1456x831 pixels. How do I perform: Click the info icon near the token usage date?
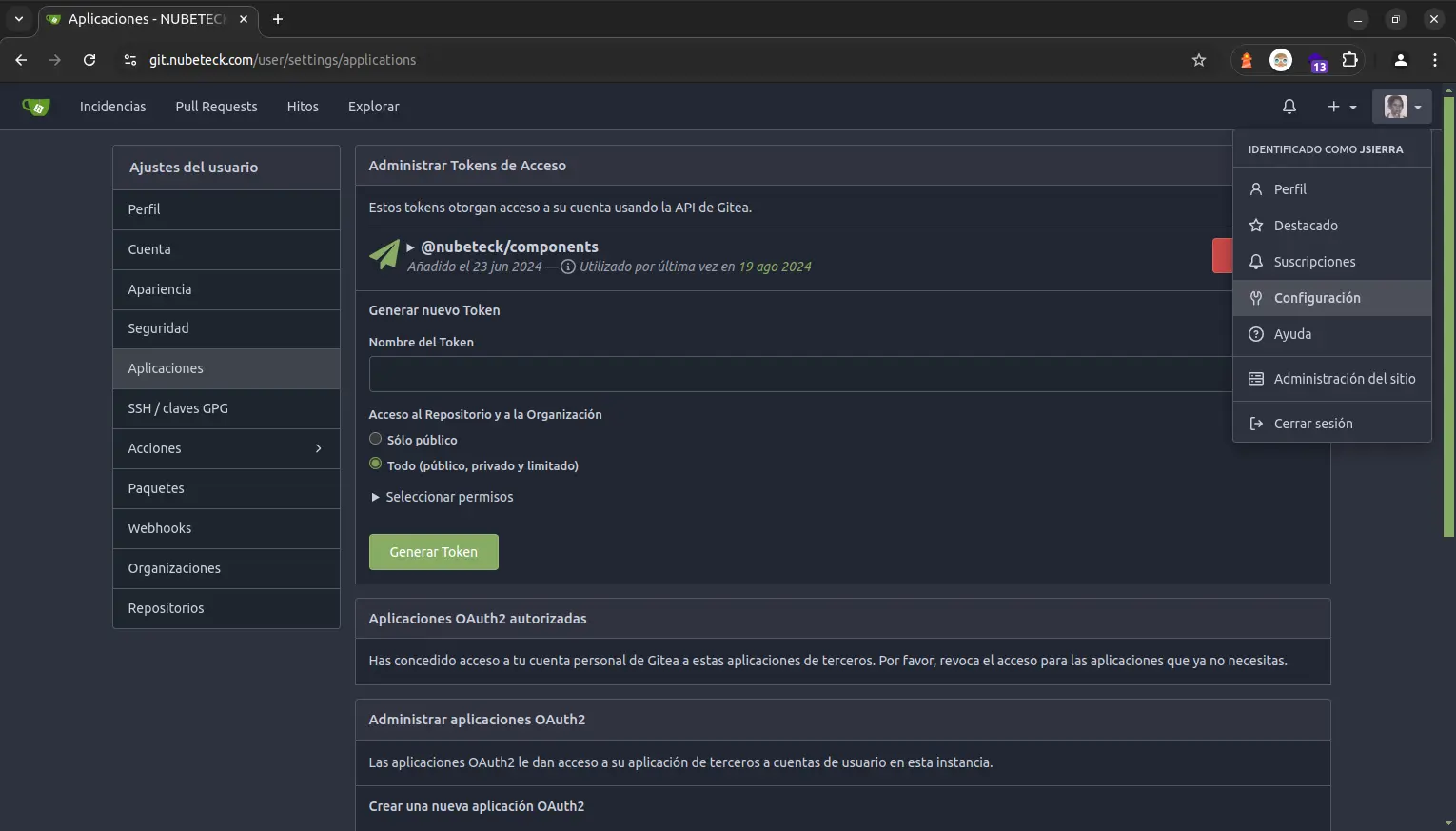point(567,267)
